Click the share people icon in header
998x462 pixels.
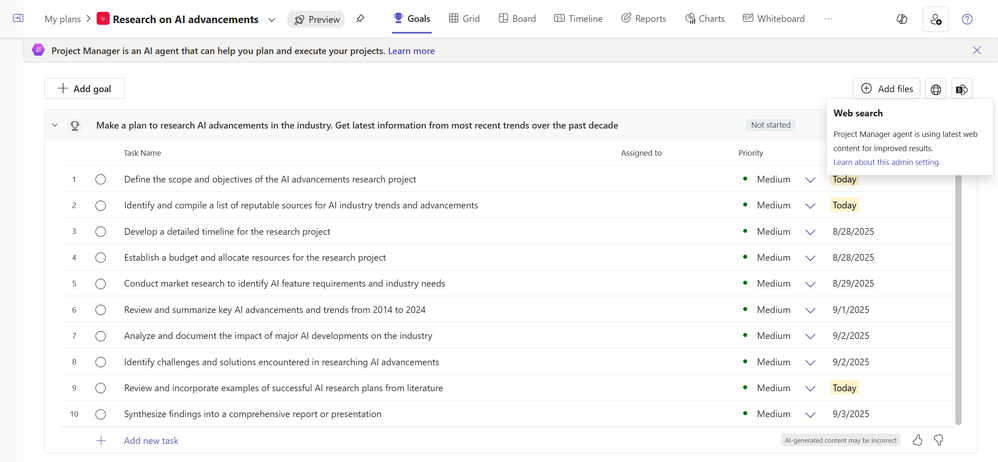pos(935,19)
